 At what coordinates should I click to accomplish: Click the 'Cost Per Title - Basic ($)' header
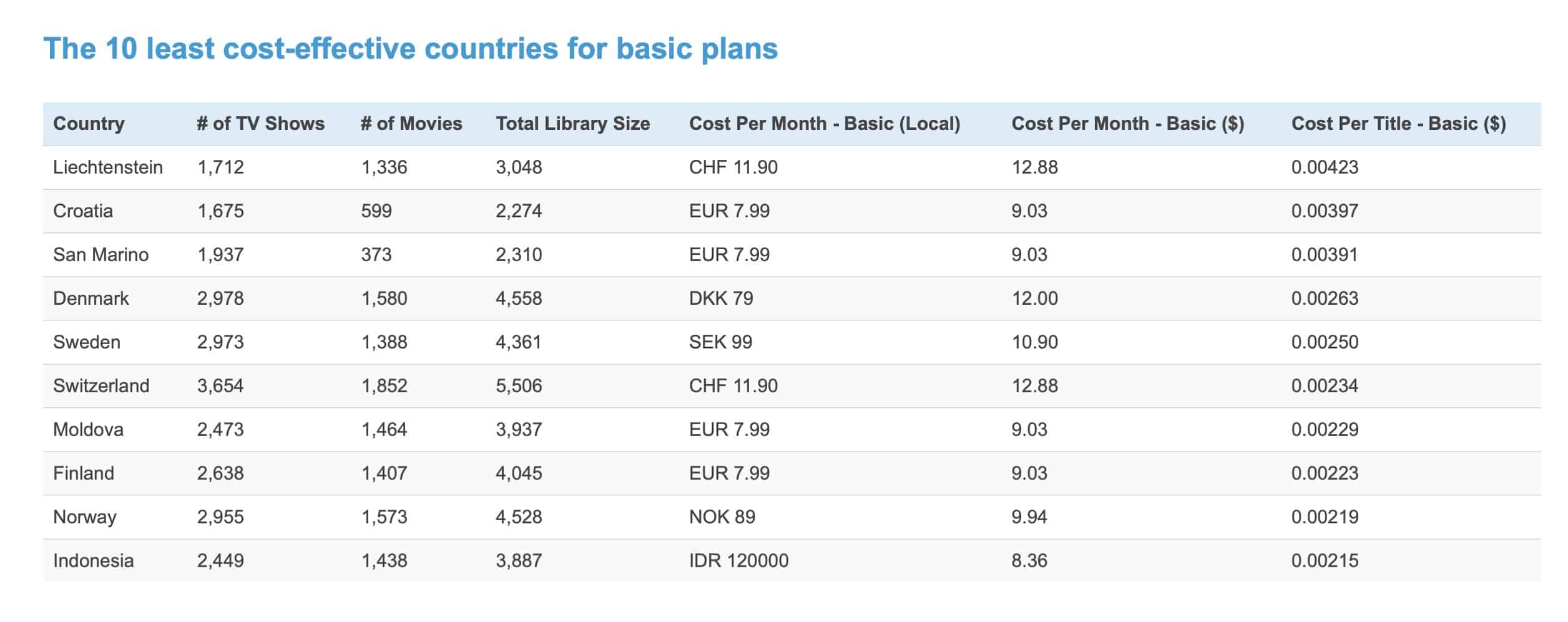1398,124
